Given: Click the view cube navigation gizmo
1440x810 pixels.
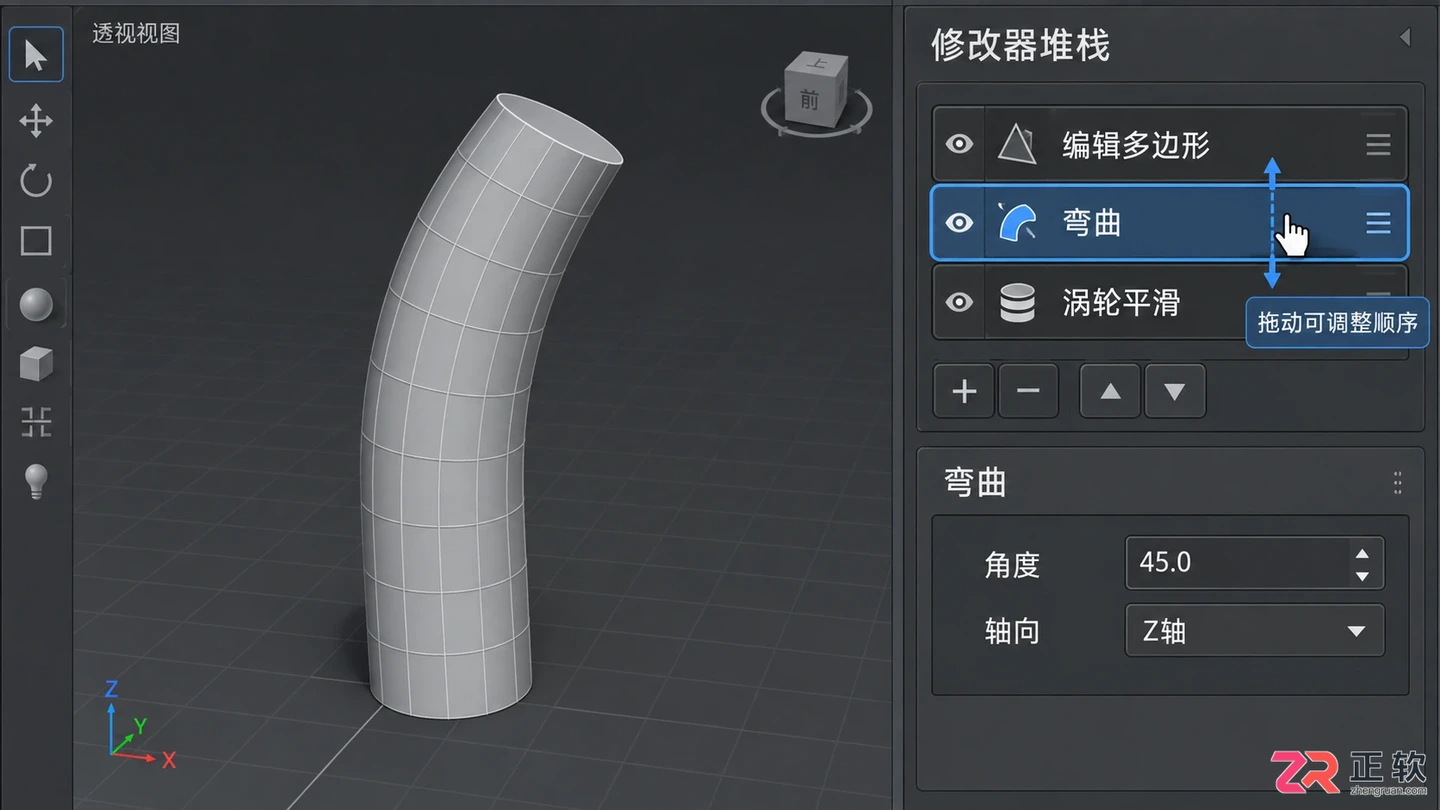Looking at the screenshot, I should click(816, 94).
